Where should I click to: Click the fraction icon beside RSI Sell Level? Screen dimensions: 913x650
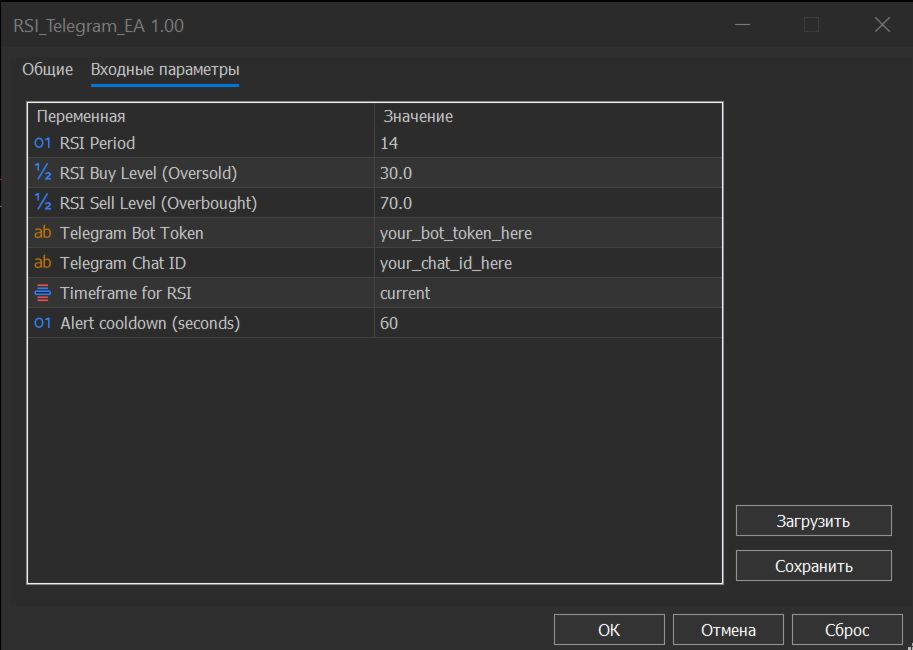42,203
